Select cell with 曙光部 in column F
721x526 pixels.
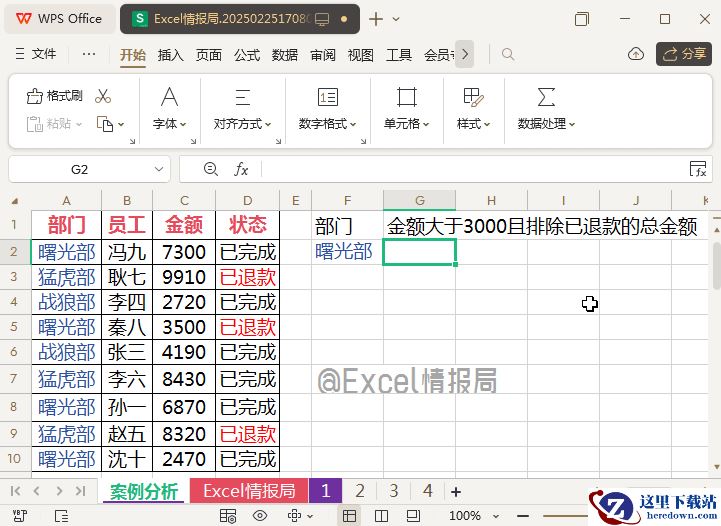pos(347,252)
